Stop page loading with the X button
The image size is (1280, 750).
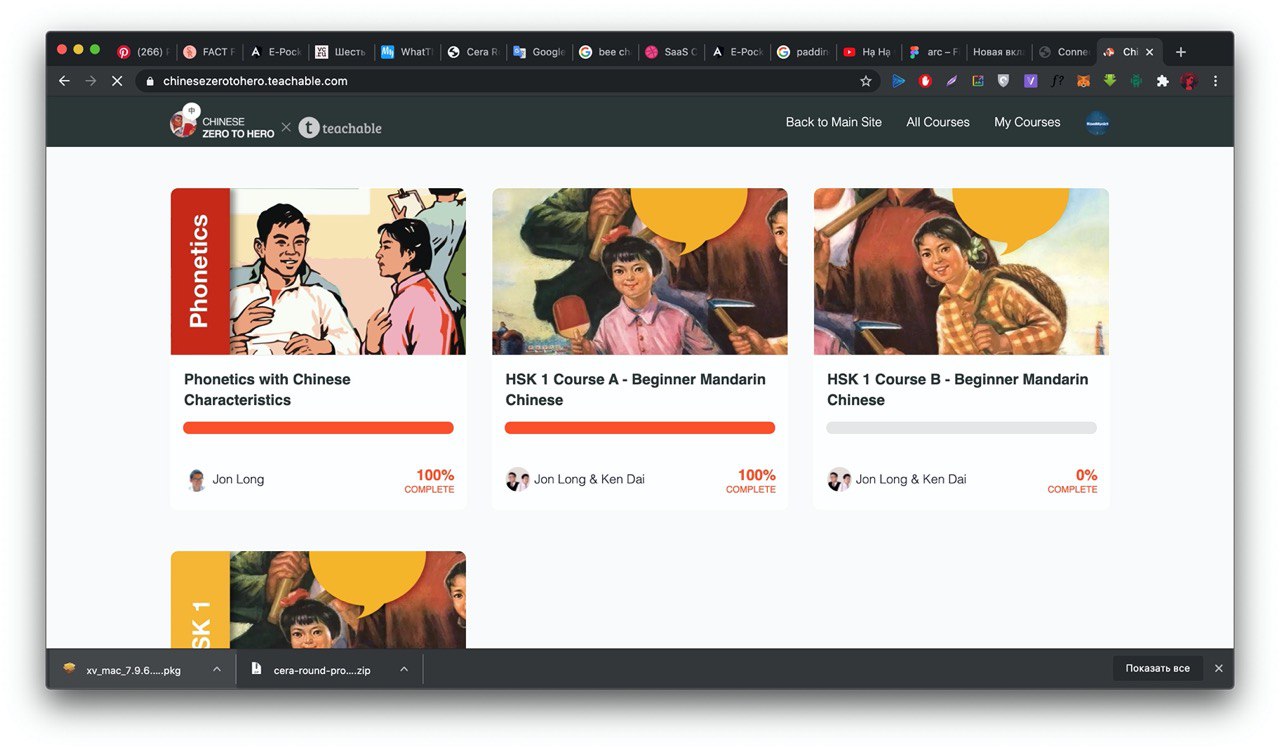pos(117,81)
